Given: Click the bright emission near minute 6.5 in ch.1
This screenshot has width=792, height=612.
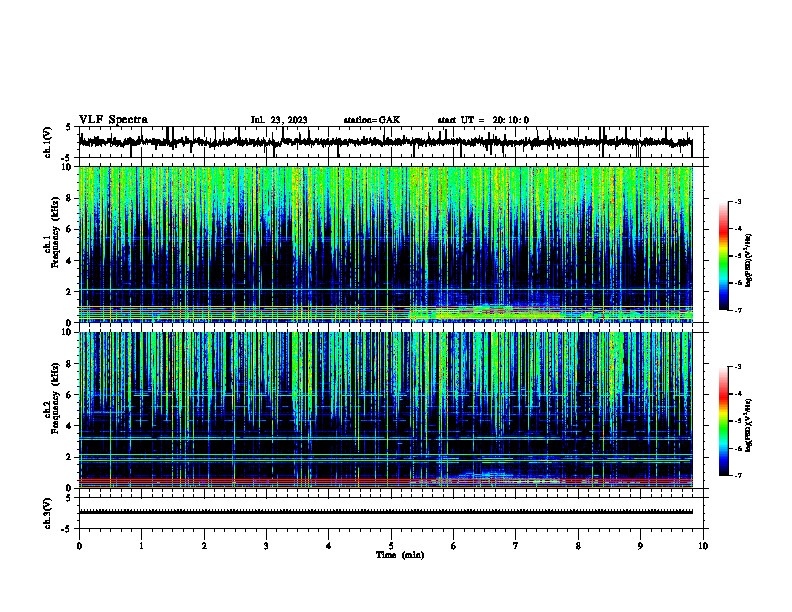Looking at the screenshot, I should (x=485, y=309).
